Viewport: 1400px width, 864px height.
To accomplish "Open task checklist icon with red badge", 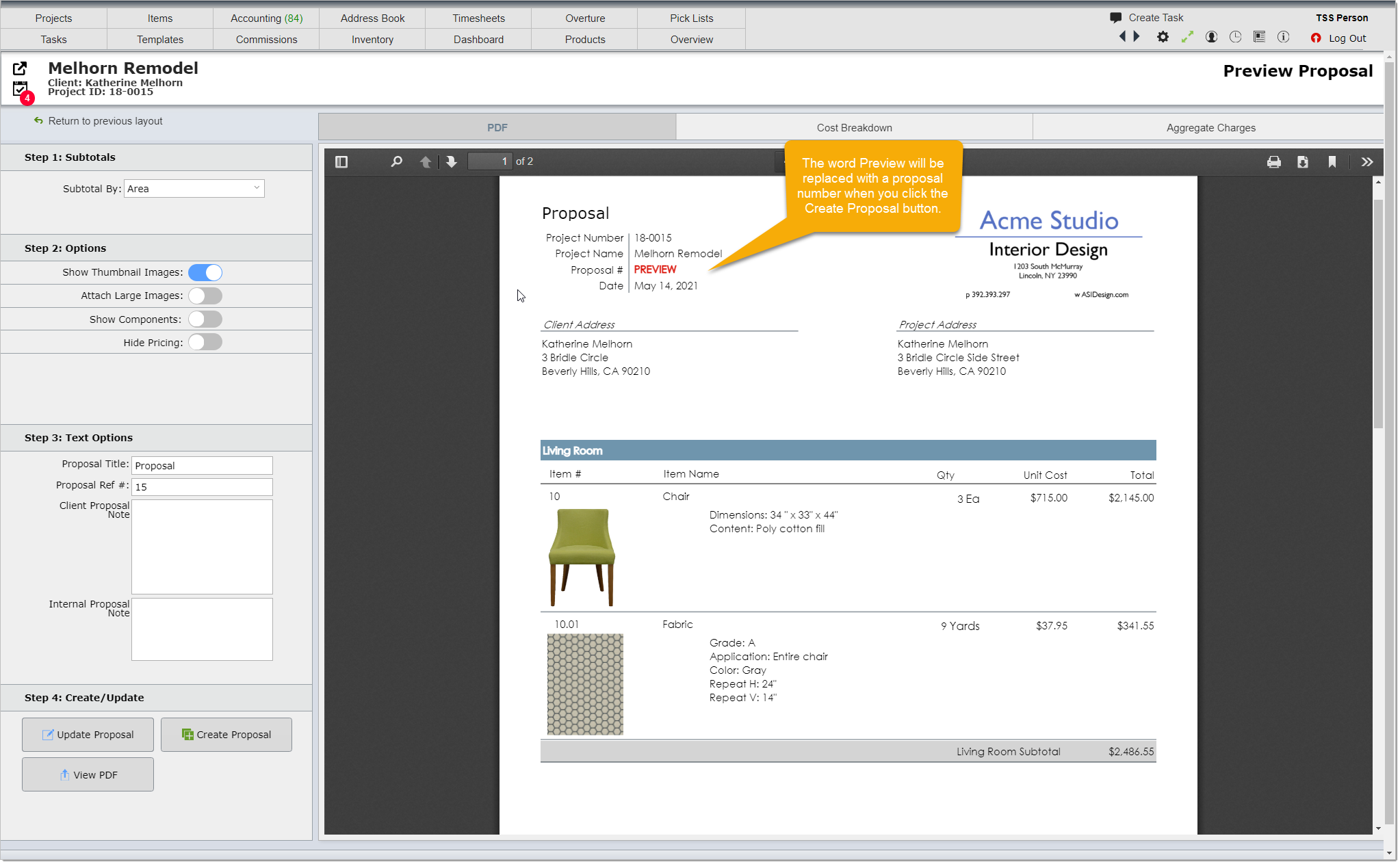I will click(21, 90).
